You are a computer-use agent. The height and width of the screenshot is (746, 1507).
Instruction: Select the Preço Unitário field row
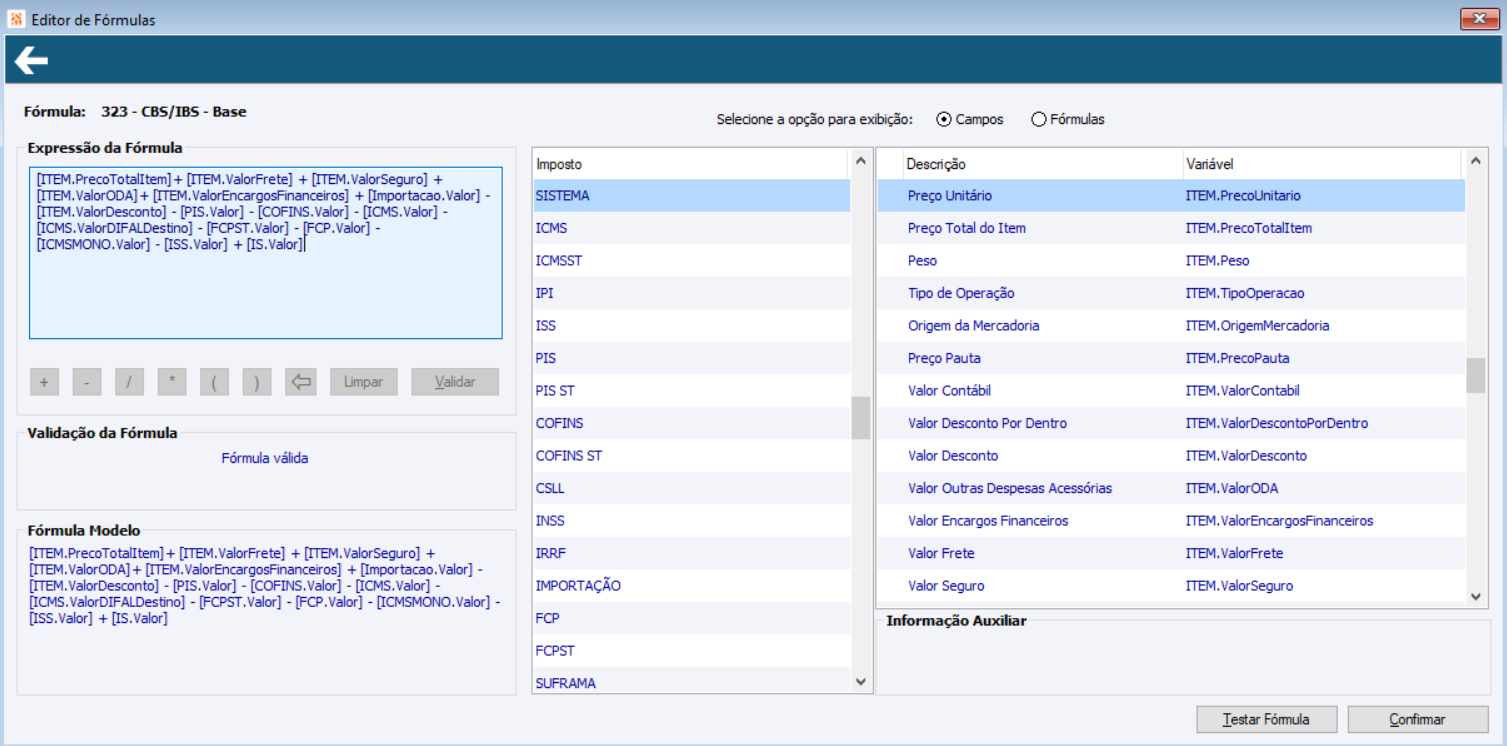1171,196
